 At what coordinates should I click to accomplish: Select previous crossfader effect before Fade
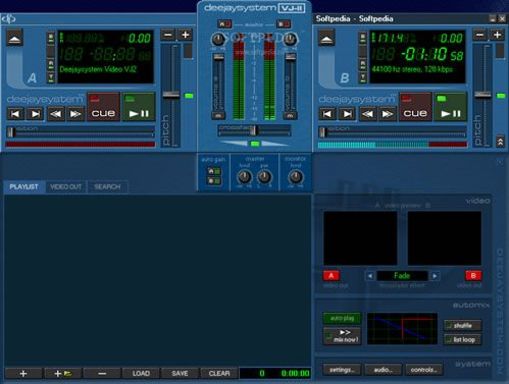pyautogui.click(x=370, y=276)
